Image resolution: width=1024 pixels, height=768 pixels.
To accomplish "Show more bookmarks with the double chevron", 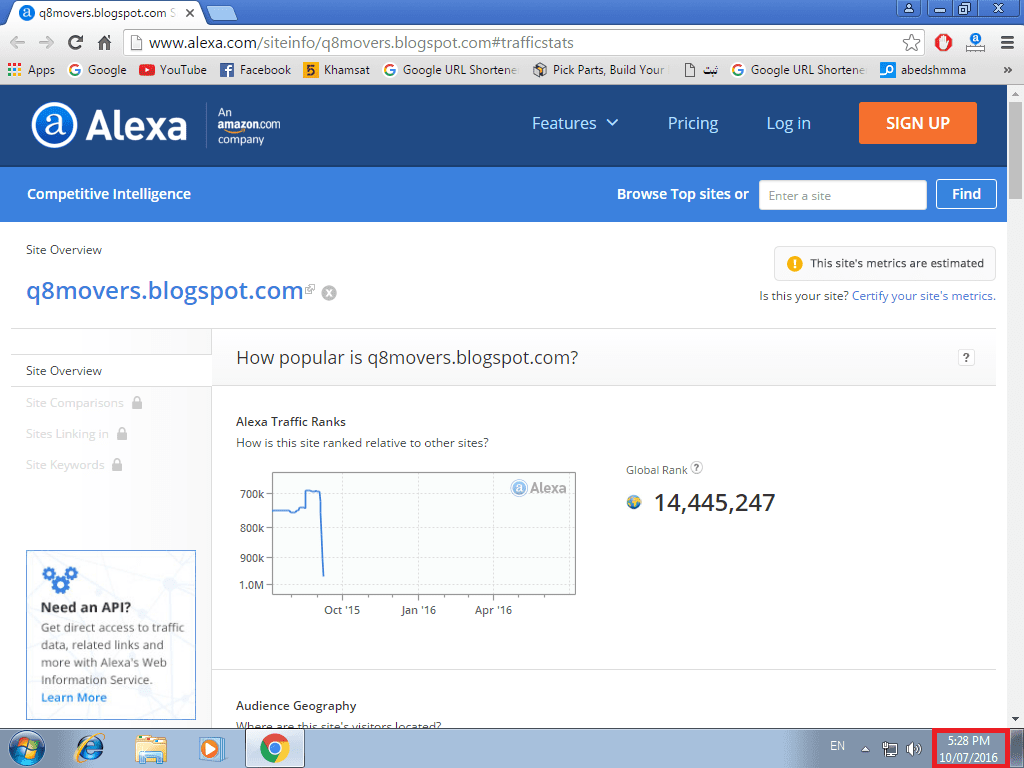I will pos(1007,70).
